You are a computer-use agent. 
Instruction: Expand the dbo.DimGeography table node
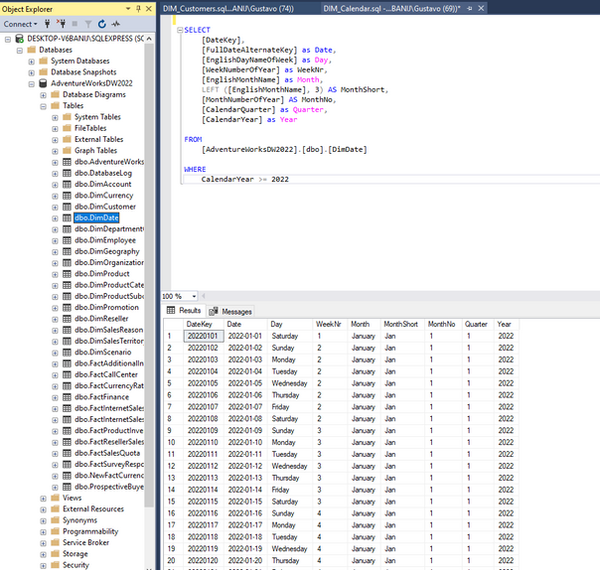[x=55, y=252]
